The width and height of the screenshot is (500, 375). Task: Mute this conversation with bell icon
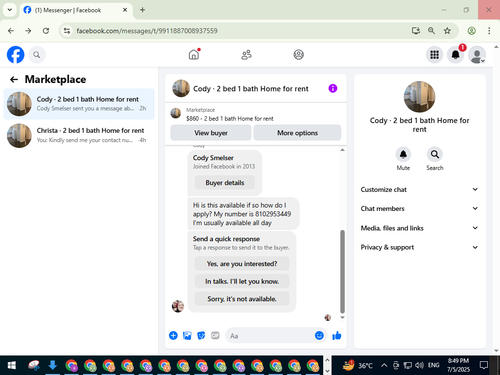tap(403, 154)
